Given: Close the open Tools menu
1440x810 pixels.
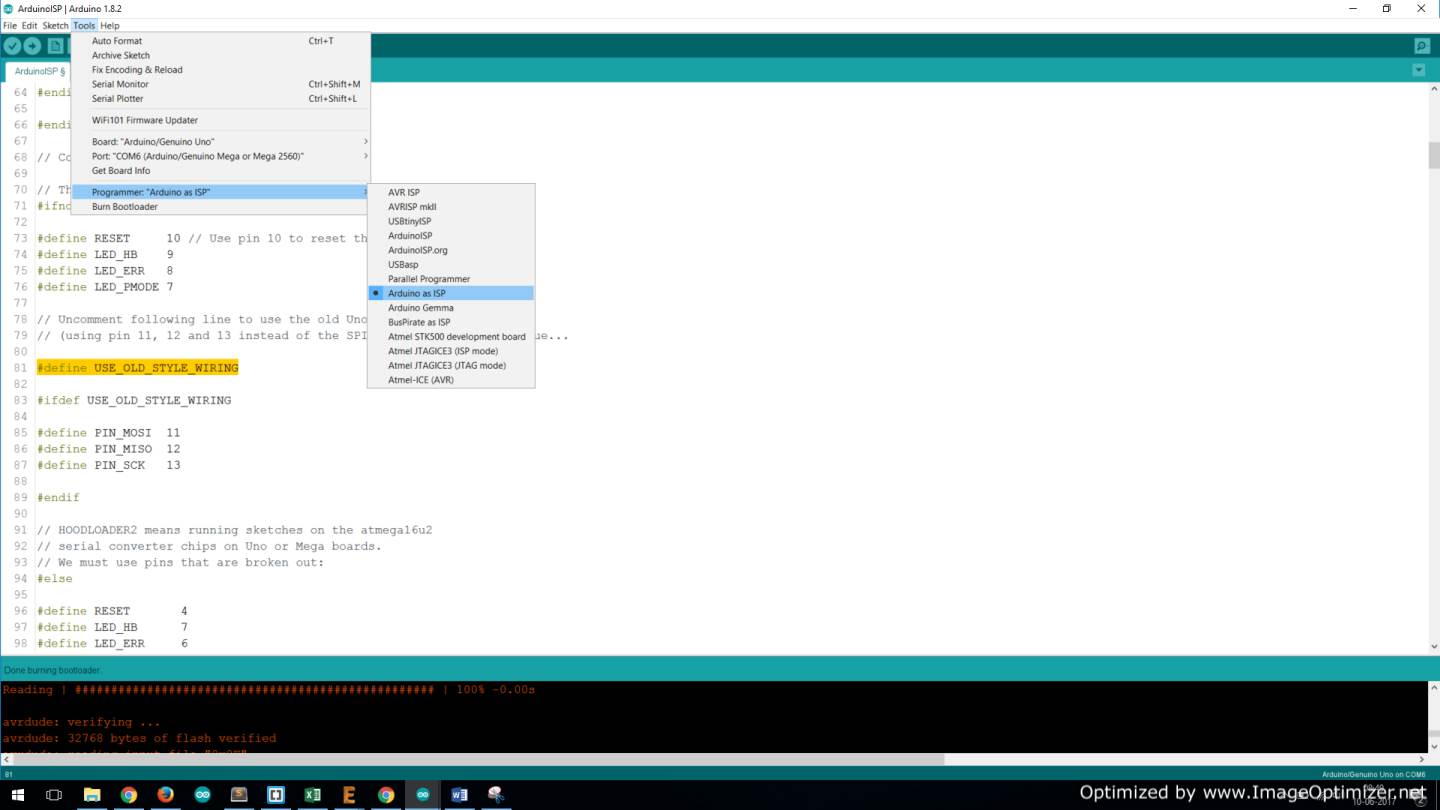Looking at the screenshot, I should coord(84,25).
